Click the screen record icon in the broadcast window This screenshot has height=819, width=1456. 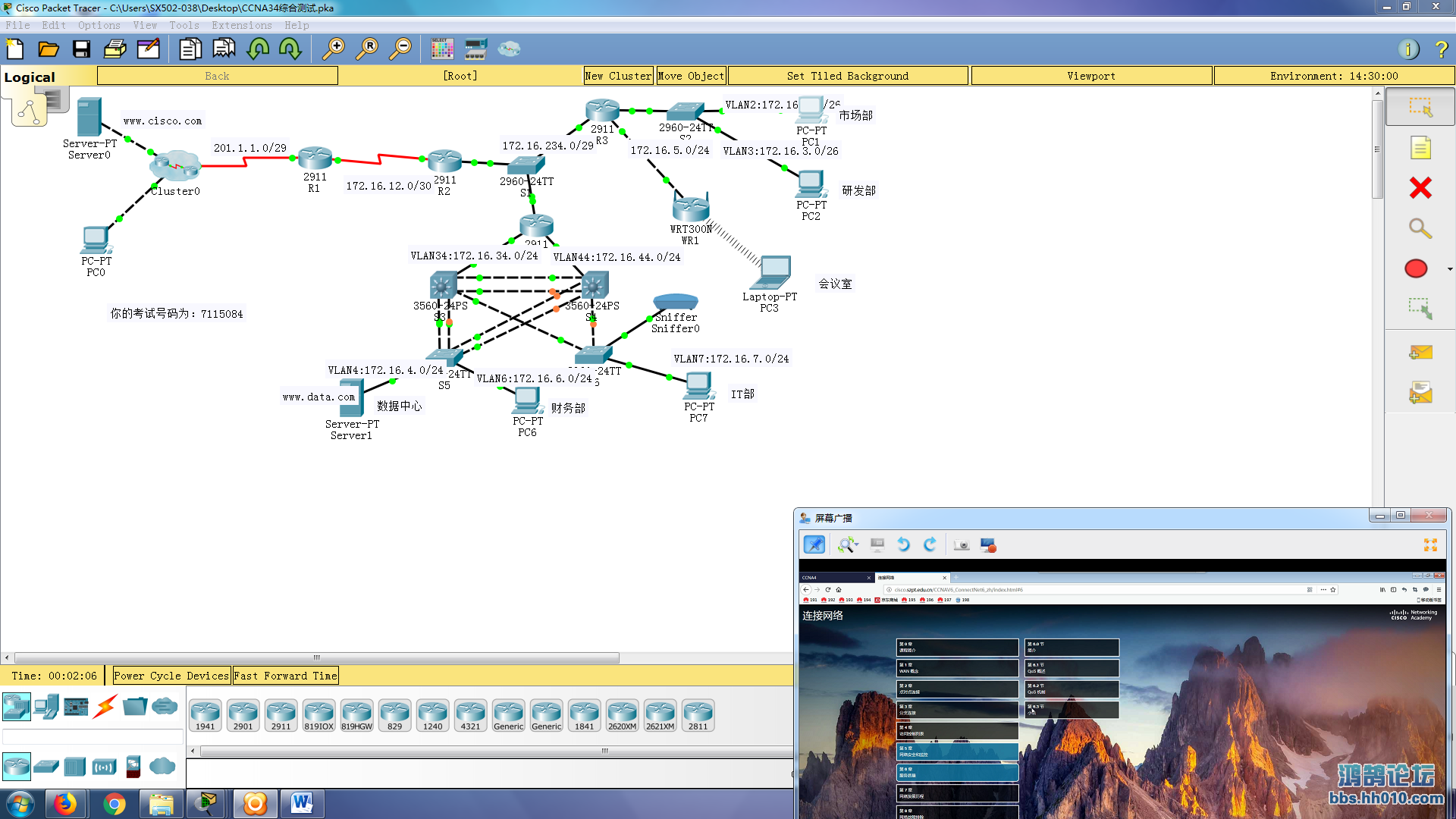coord(988,544)
